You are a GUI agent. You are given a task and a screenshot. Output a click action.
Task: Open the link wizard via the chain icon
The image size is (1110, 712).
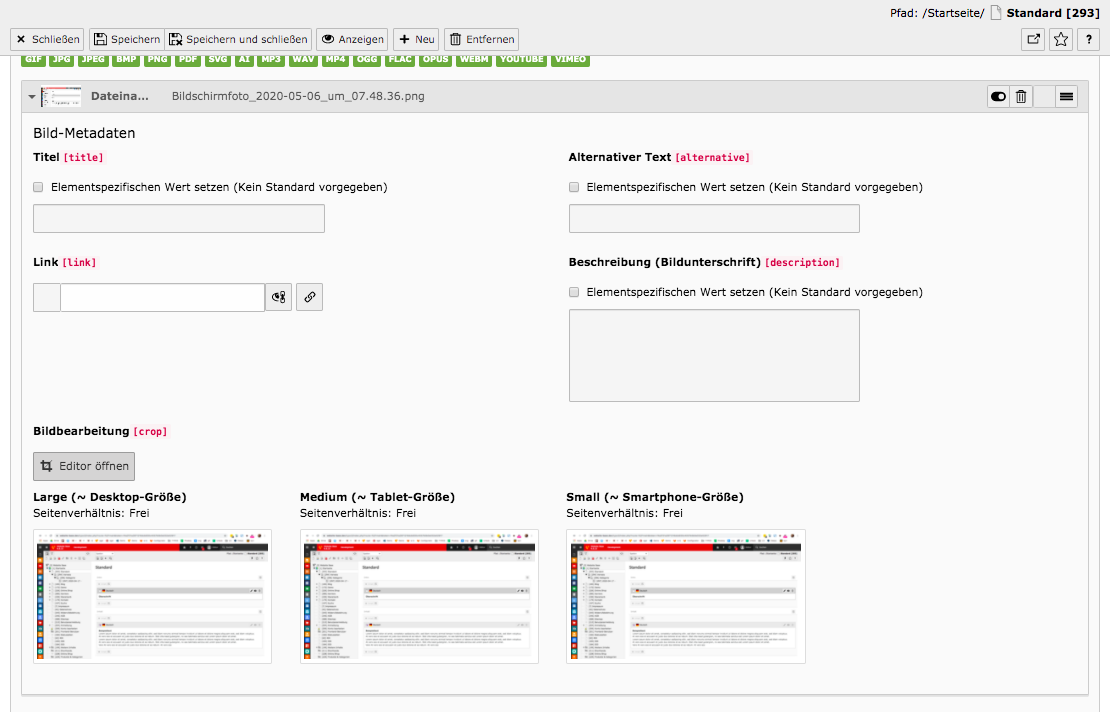309,297
